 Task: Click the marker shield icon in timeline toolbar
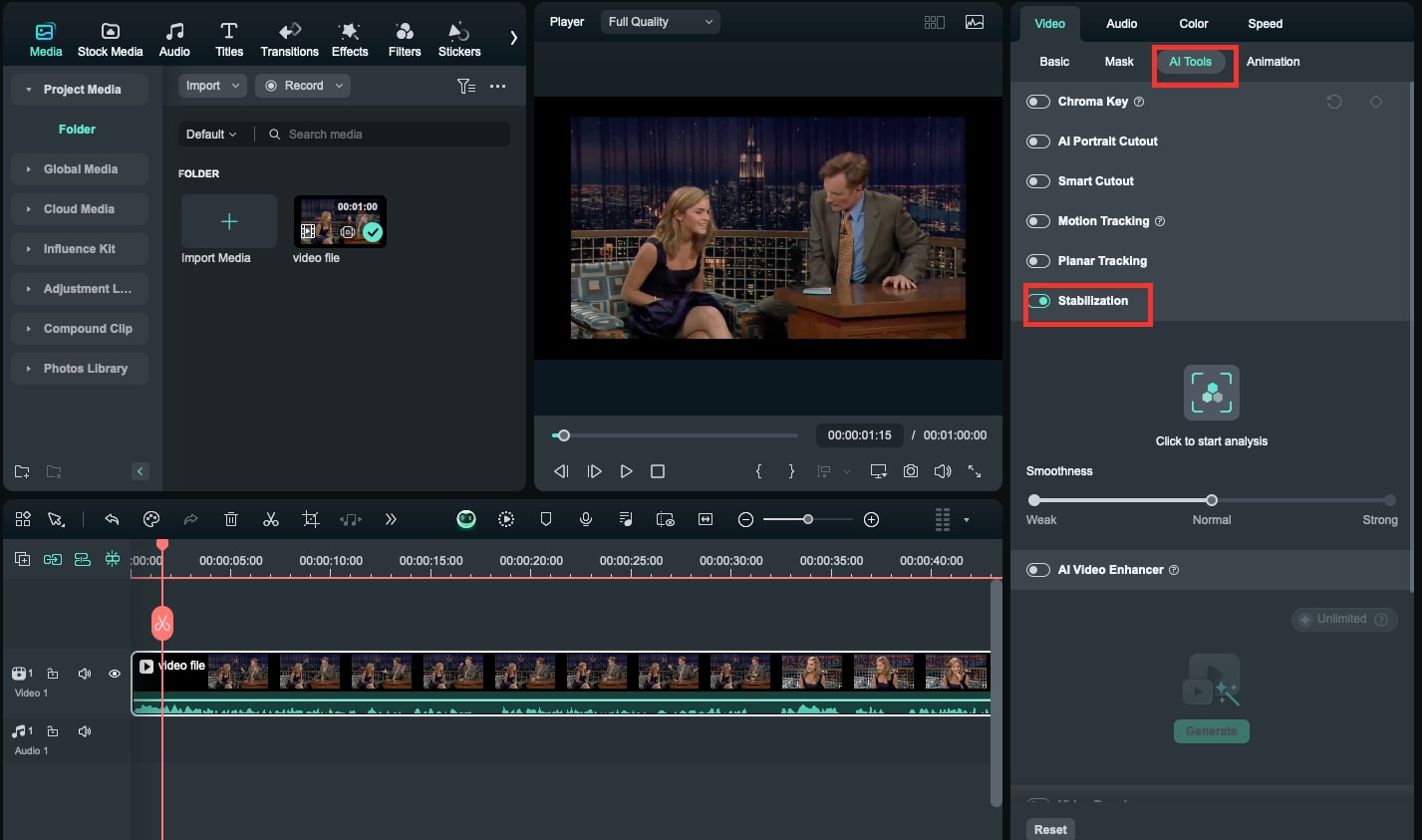coord(546,519)
